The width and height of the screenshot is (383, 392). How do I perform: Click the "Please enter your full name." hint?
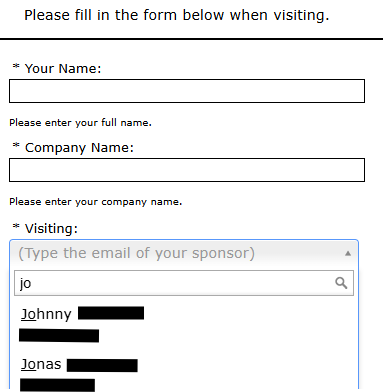(80, 123)
